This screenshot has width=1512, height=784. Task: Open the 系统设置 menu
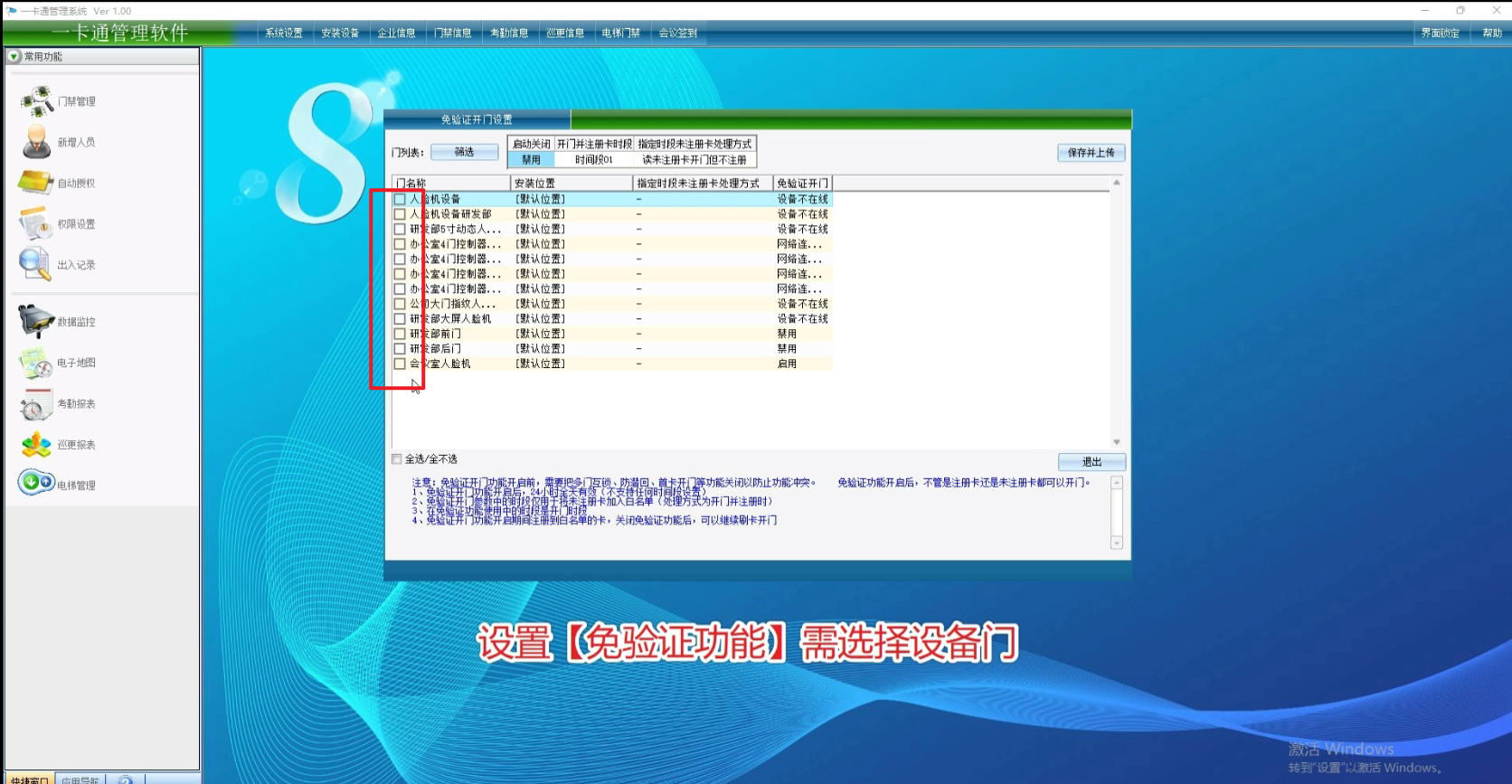tap(284, 33)
